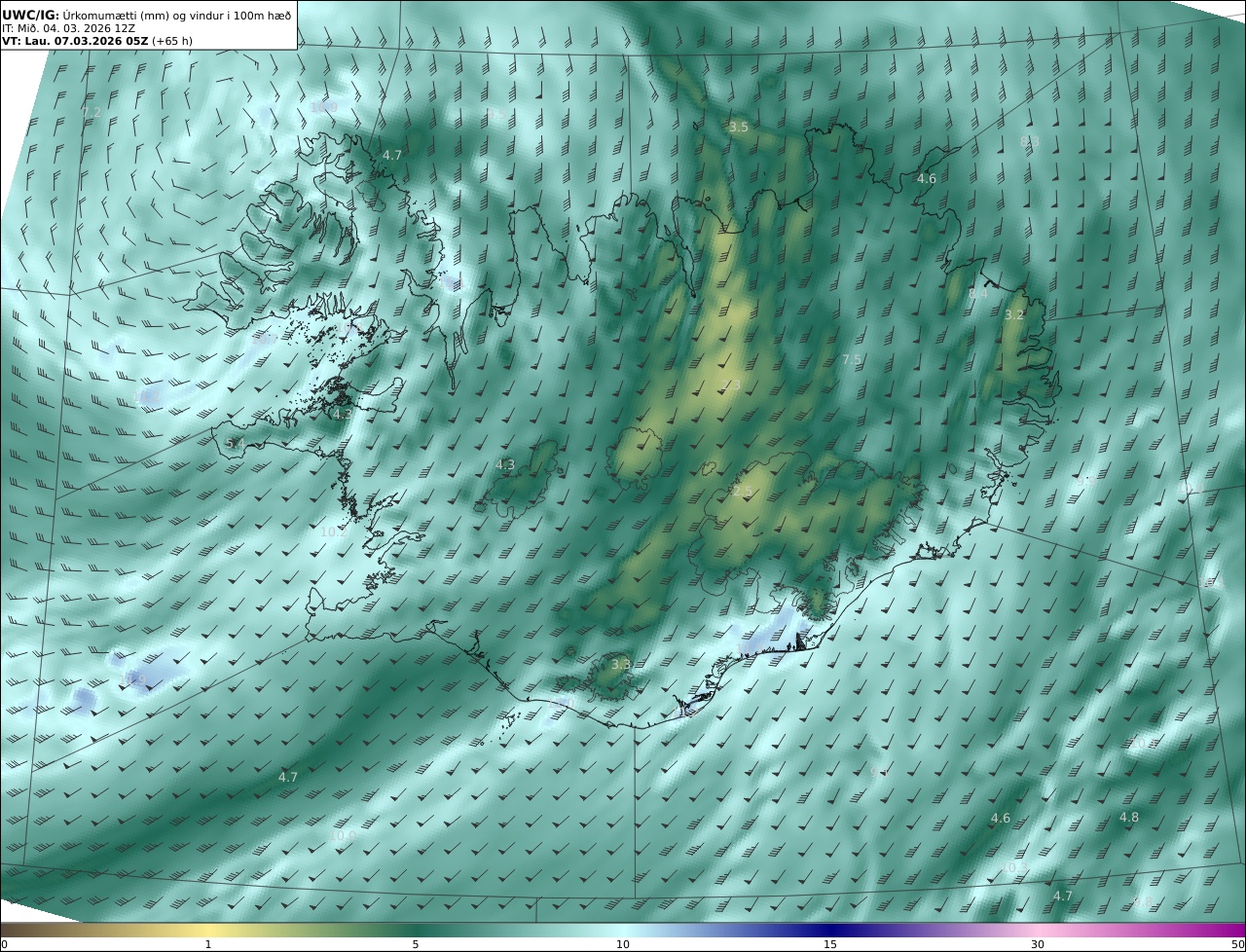1246x952 pixels.
Task: Click the 8.4 value in East Iceland
Action: tap(977, 293)
